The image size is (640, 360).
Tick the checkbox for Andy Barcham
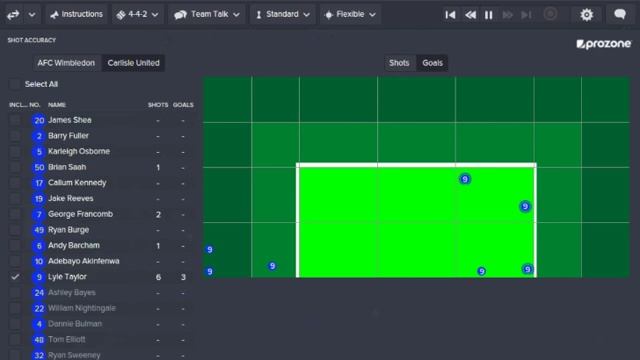coord(15,245)
